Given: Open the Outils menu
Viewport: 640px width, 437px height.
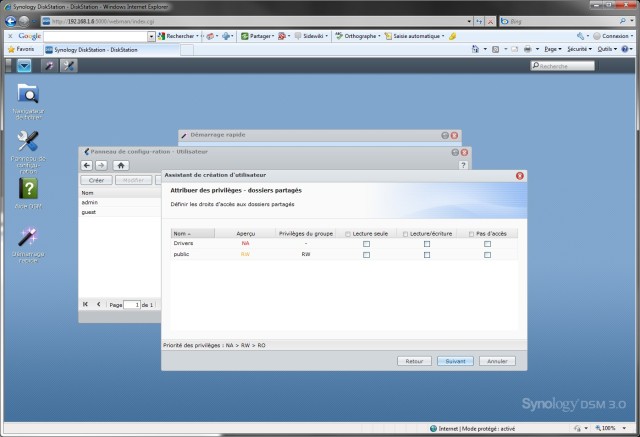Looking at the screenshot, I should (x=607, y=49).
